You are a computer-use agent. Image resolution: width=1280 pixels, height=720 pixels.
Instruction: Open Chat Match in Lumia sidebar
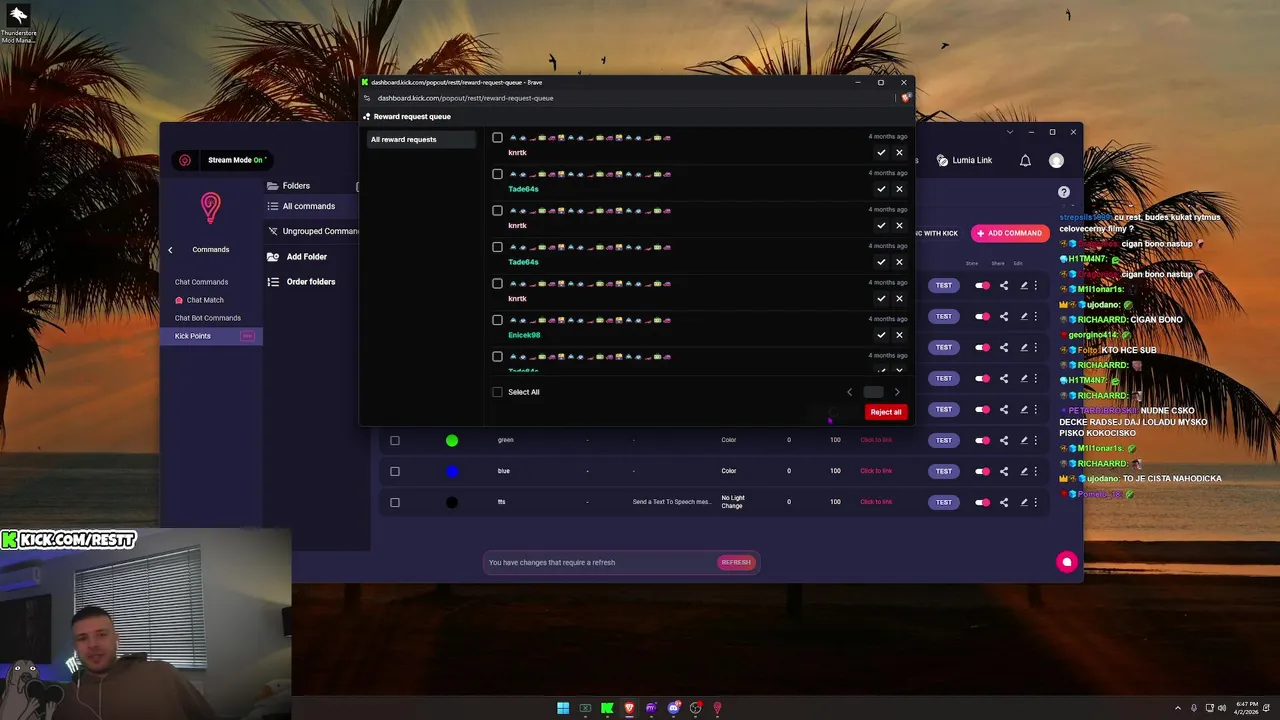pyautogui.click(x=200, y=300)
